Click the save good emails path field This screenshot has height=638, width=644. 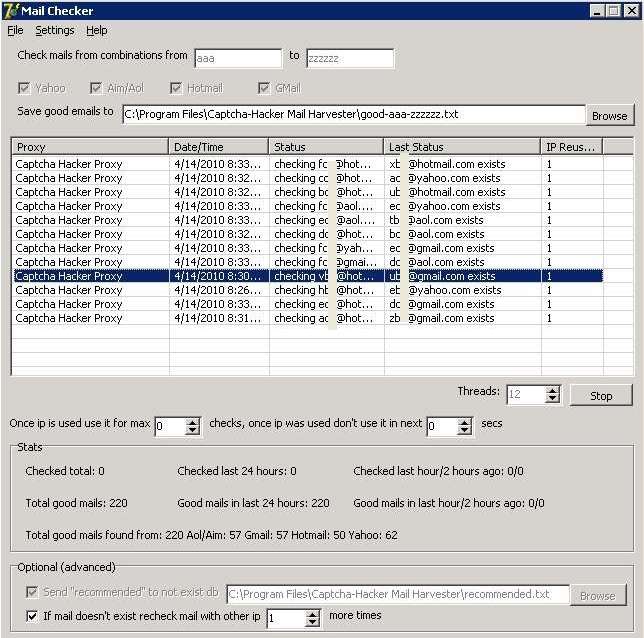click(x=354, y=114)
